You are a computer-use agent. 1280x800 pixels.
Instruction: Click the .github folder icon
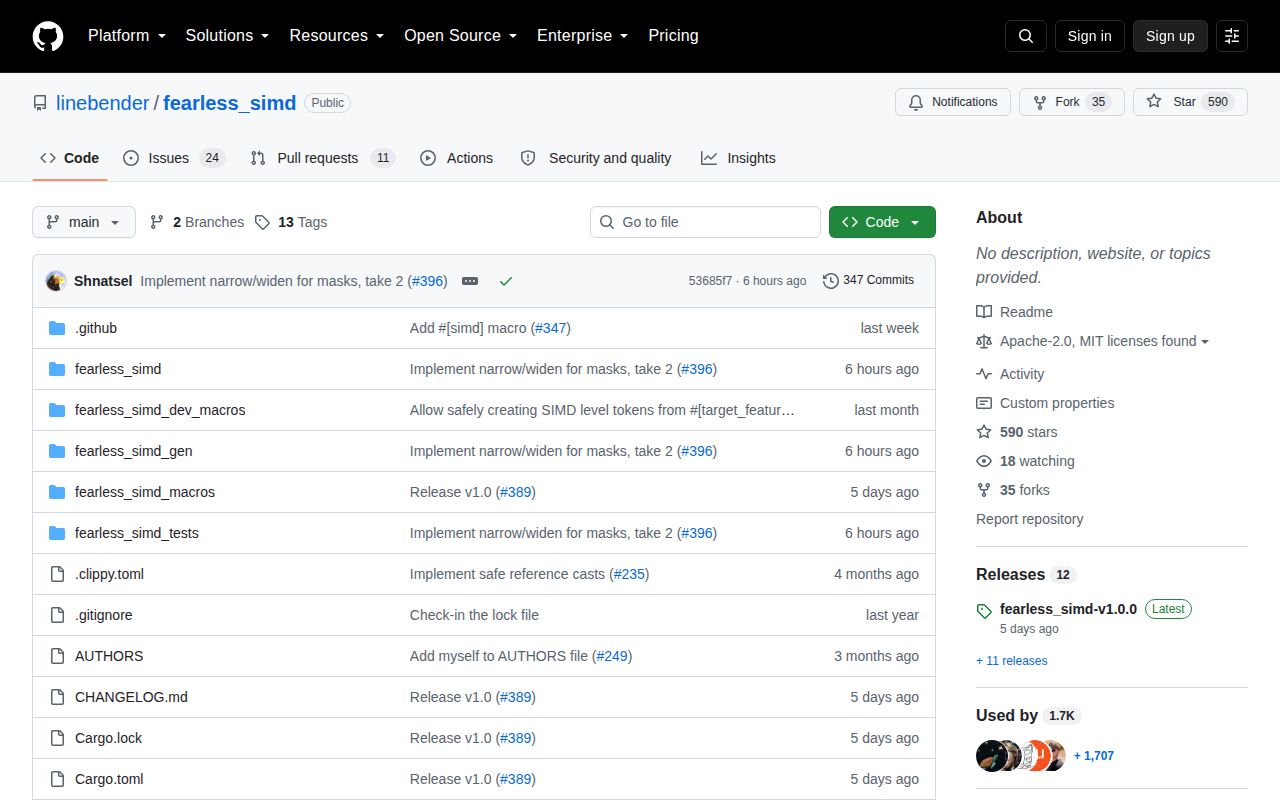tap(57, 328)
